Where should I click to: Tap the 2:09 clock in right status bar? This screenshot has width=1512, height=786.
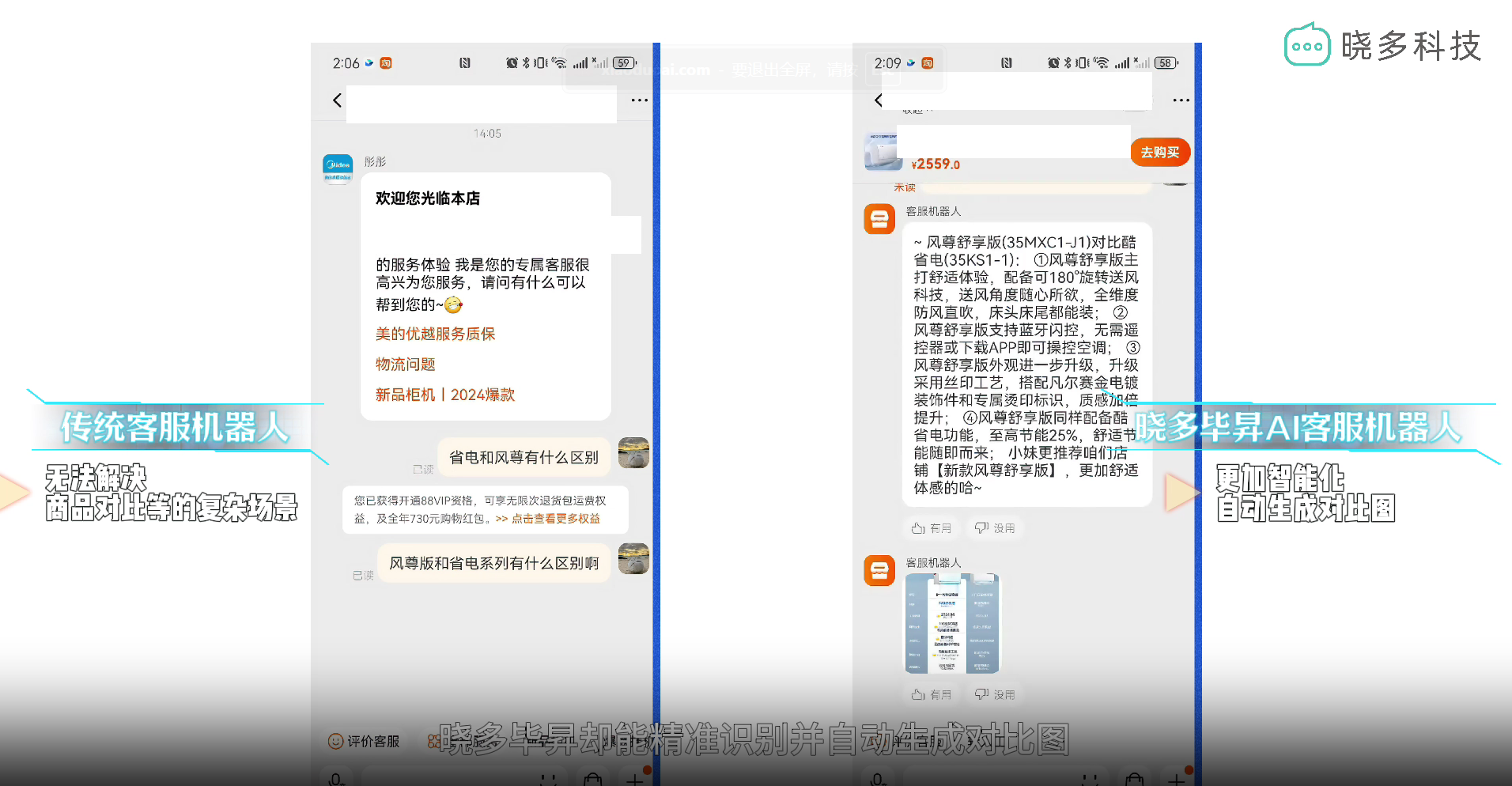(887, 63)
